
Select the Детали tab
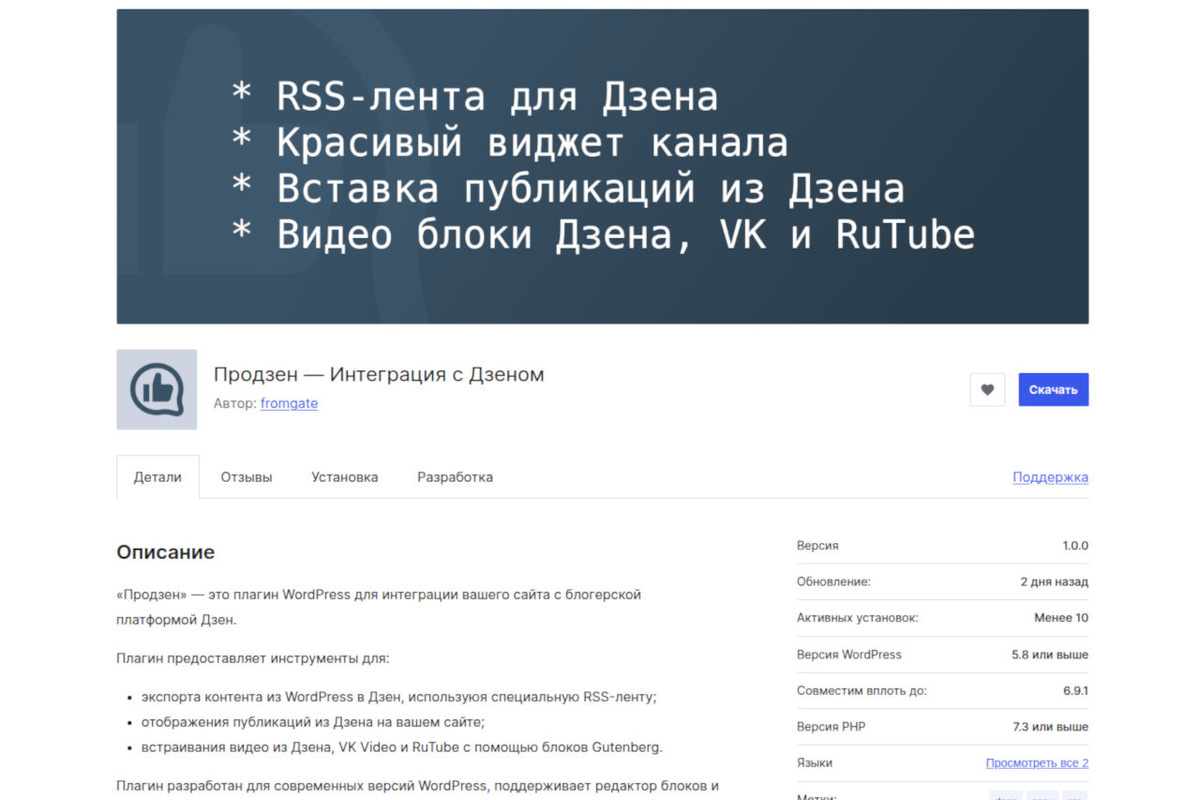(x=158, y=477)
